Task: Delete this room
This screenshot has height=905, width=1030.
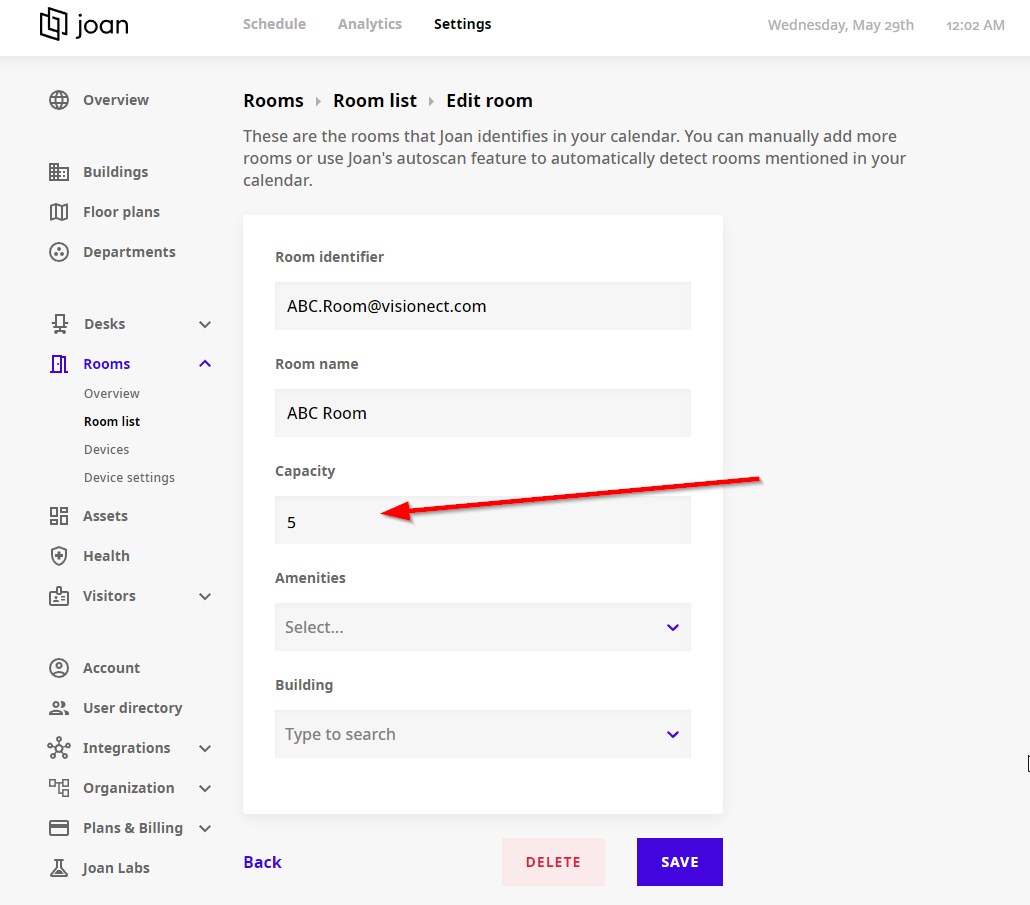Action: click(553, 862)
